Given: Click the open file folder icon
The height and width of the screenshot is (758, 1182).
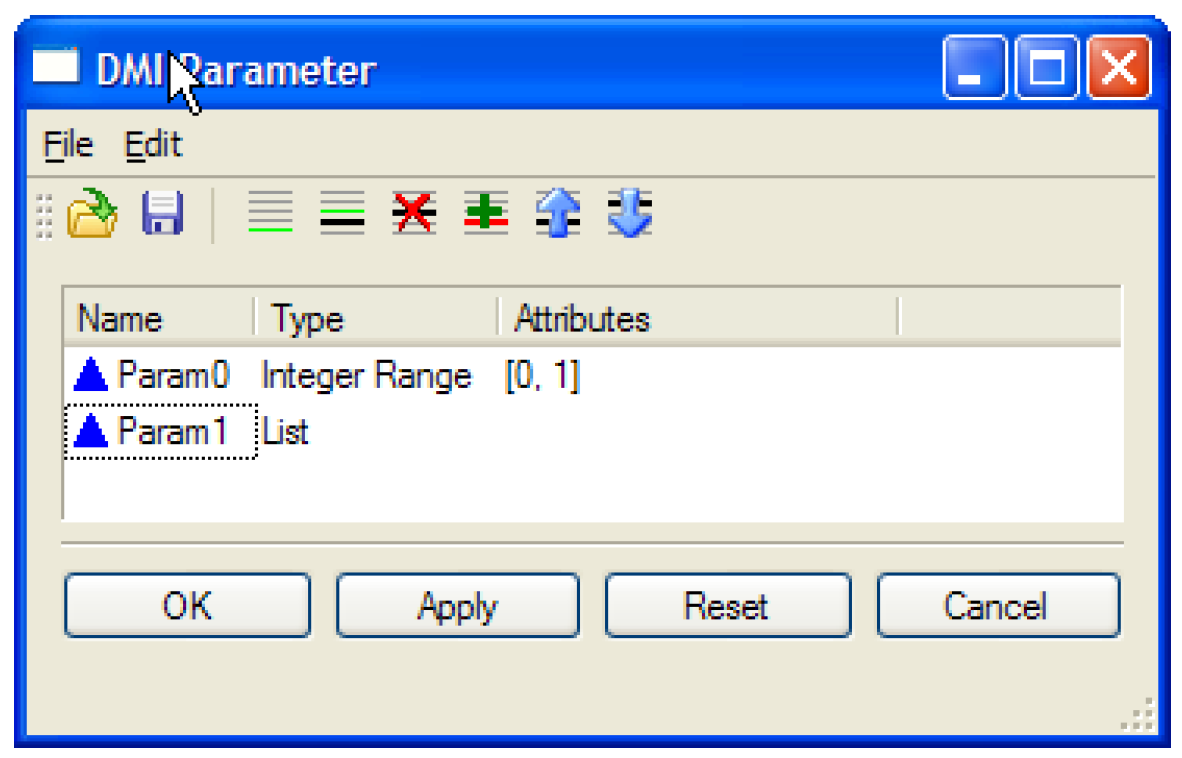Looking at the screenshot, I should coord(92,213).
